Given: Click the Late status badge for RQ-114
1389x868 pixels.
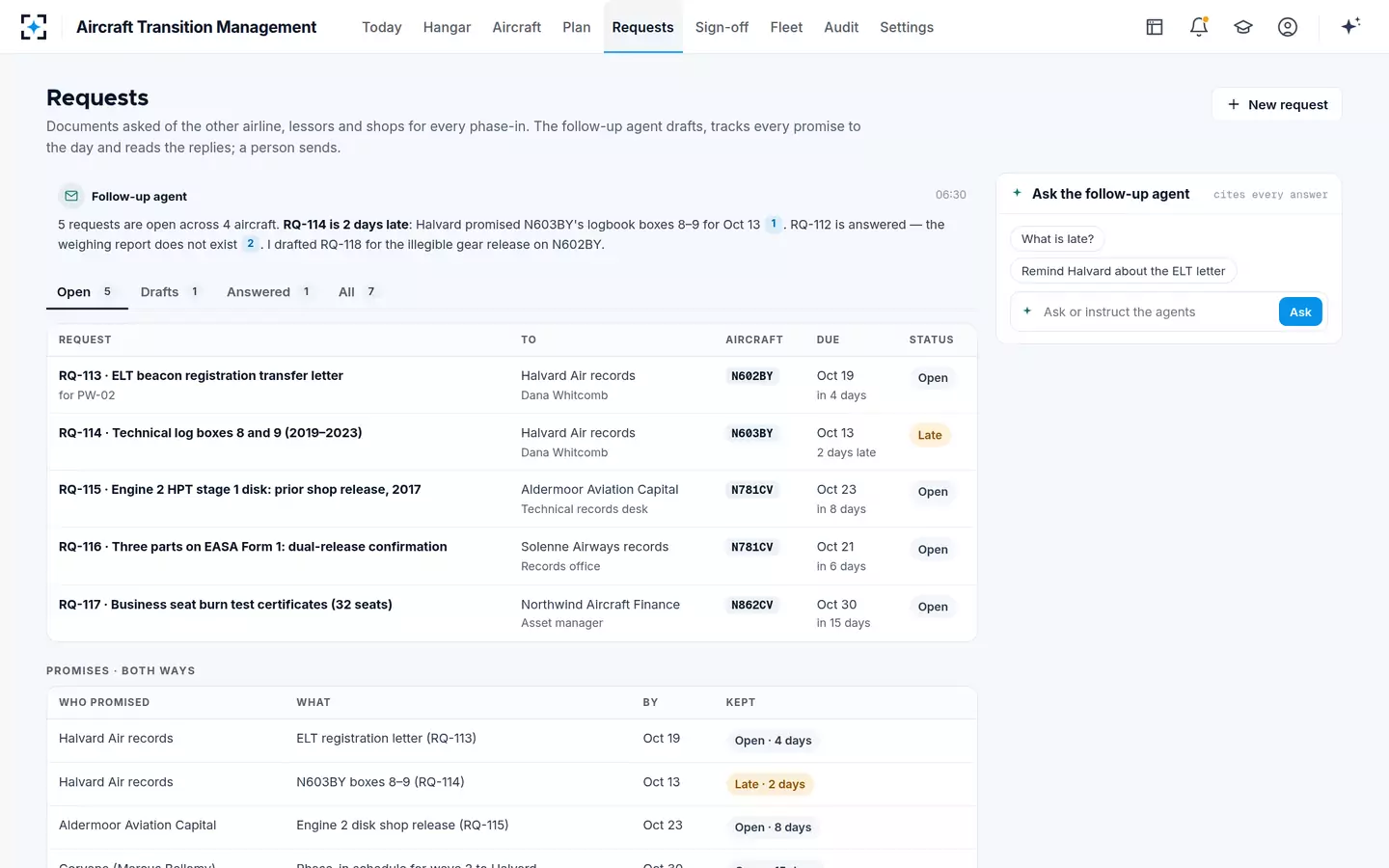Looking at the screenshot, I should [930, 435].
